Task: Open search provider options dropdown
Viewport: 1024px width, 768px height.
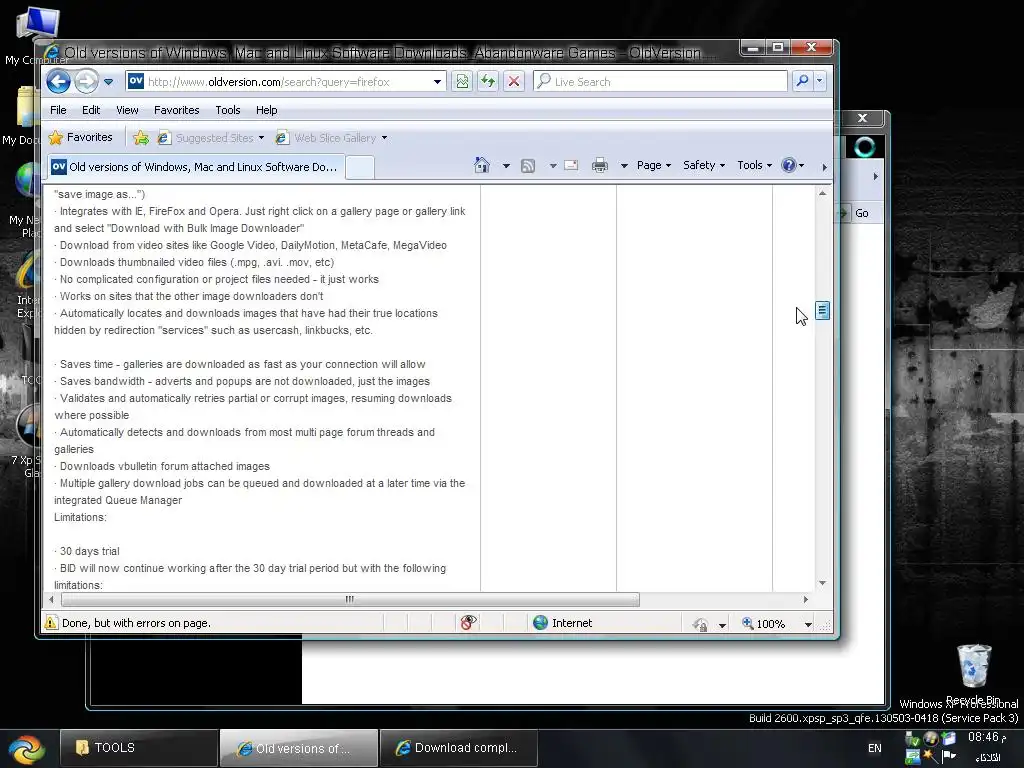Action: (x=820, y=81)
